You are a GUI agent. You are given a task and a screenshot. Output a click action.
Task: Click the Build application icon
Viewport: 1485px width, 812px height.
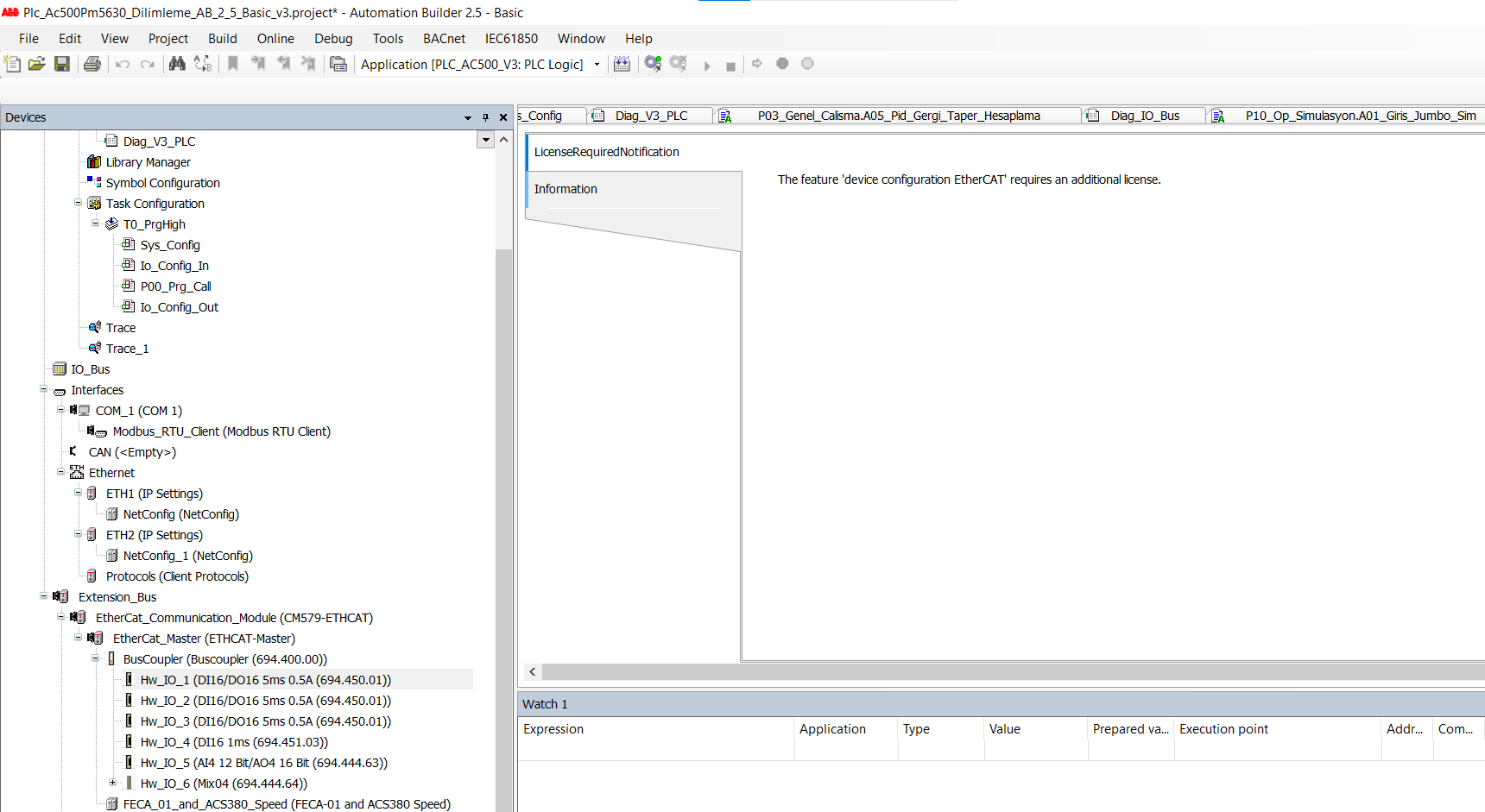pyautogui.click(x=622, y=64)
